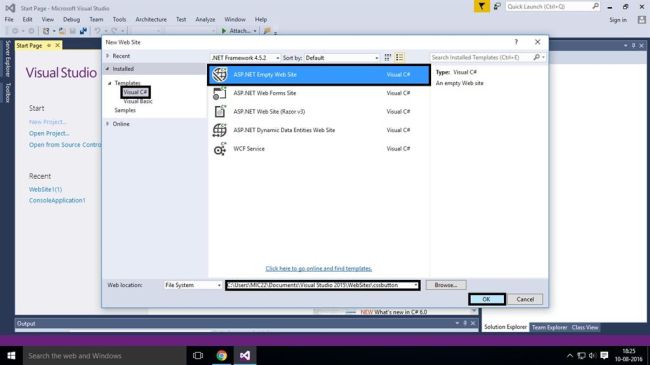Image resolution: width=650 pixels, height=365 pixels.
Task: Expand the Online node
Action: tap(108, 124)
